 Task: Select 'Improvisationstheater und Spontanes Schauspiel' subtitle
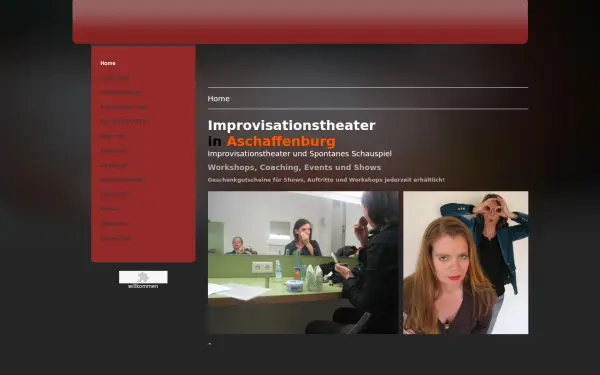tap(300, 154)
